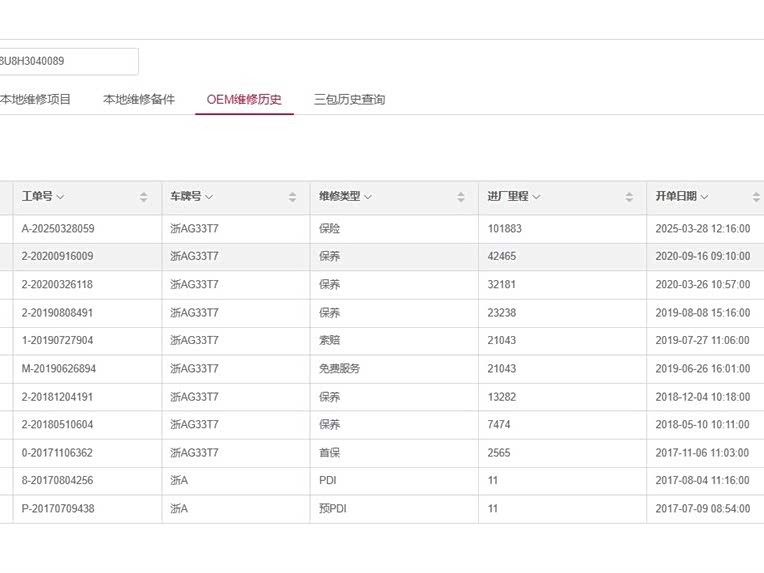The width and height of the screenshot is (764, 573).
Task: Sort by 工单号 column sort arrows
Action: (x=143, y=197)
